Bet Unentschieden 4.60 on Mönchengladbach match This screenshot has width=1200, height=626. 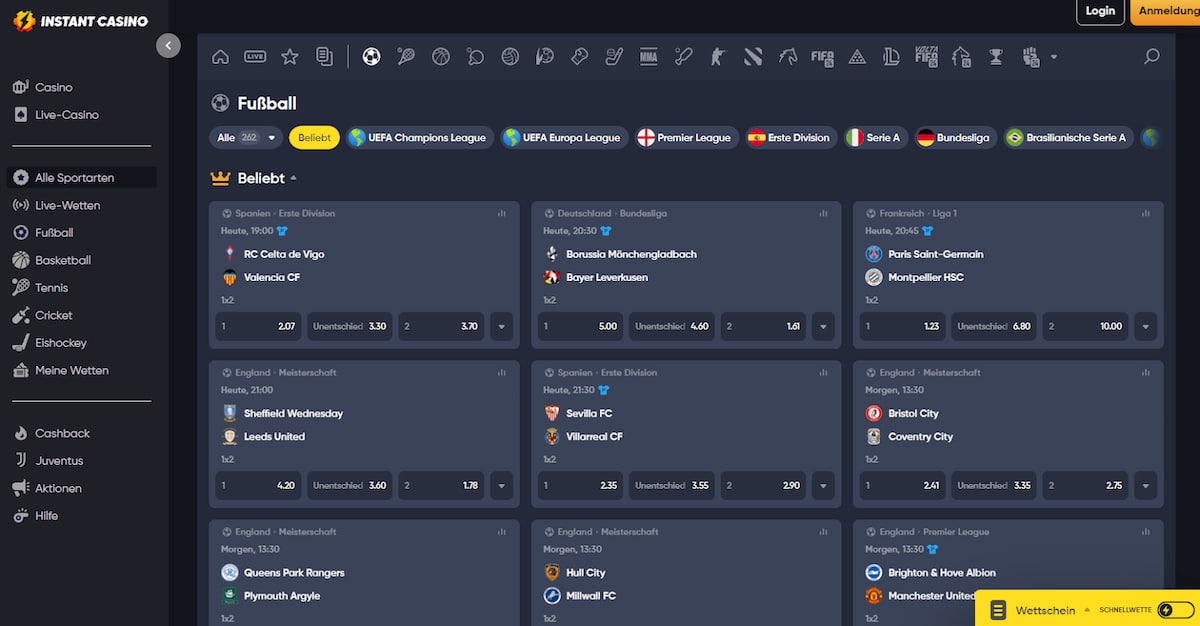point(672,326)
